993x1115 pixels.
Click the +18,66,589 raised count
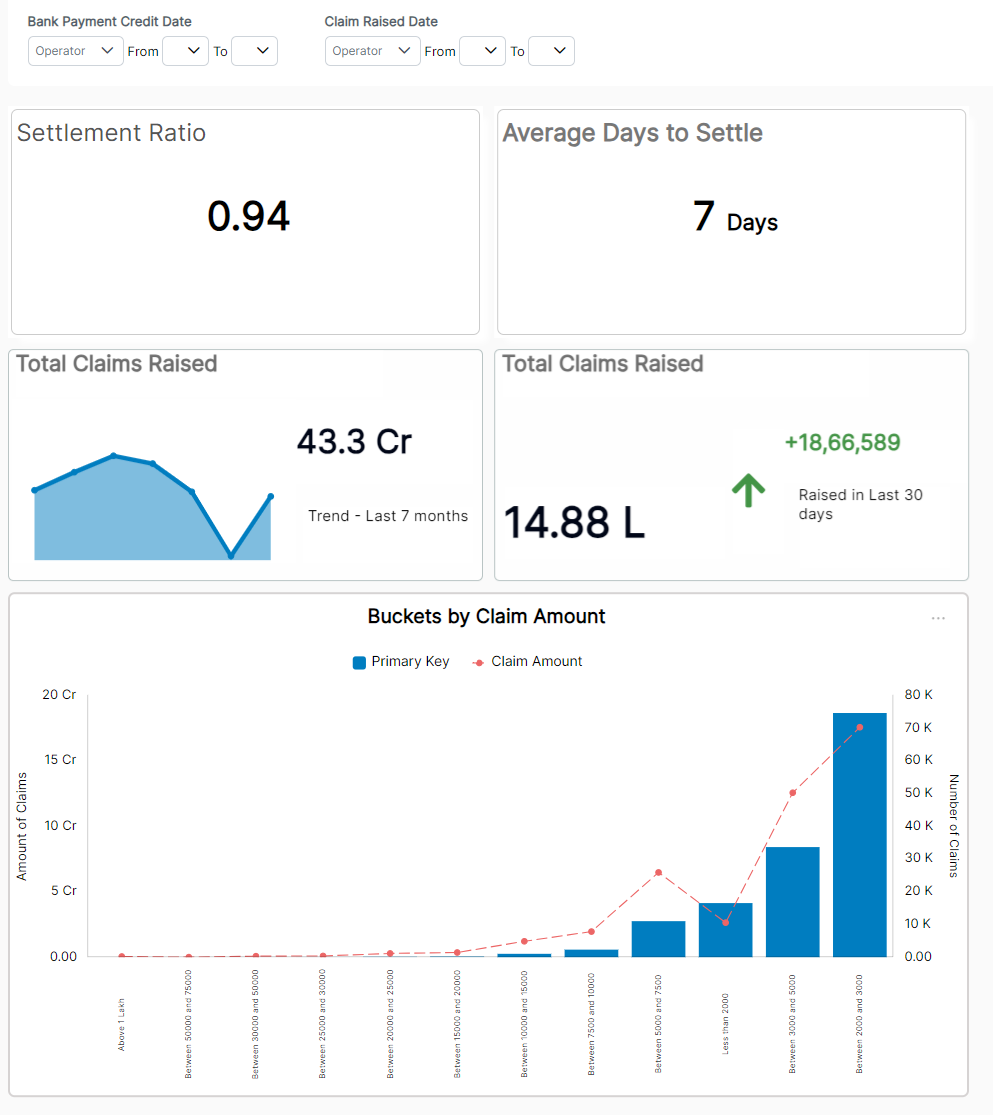pyautogui.click(x=842, y=443)
